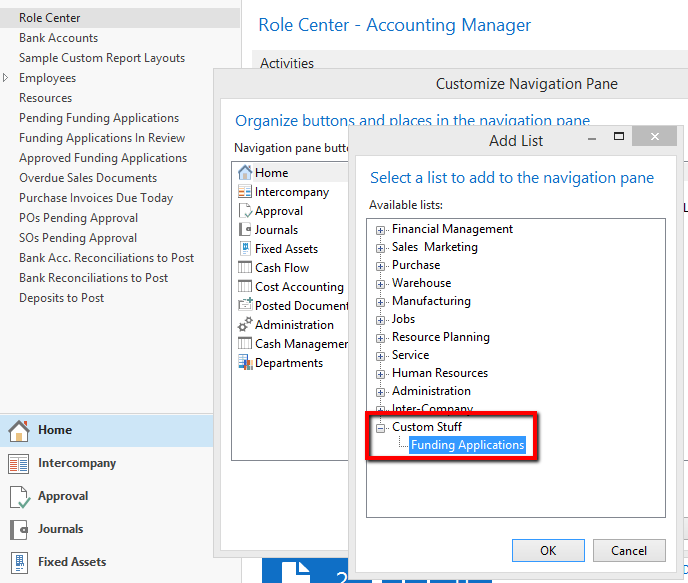Expand the Sales Marketing node
The image size is (688, 583).
380,248
